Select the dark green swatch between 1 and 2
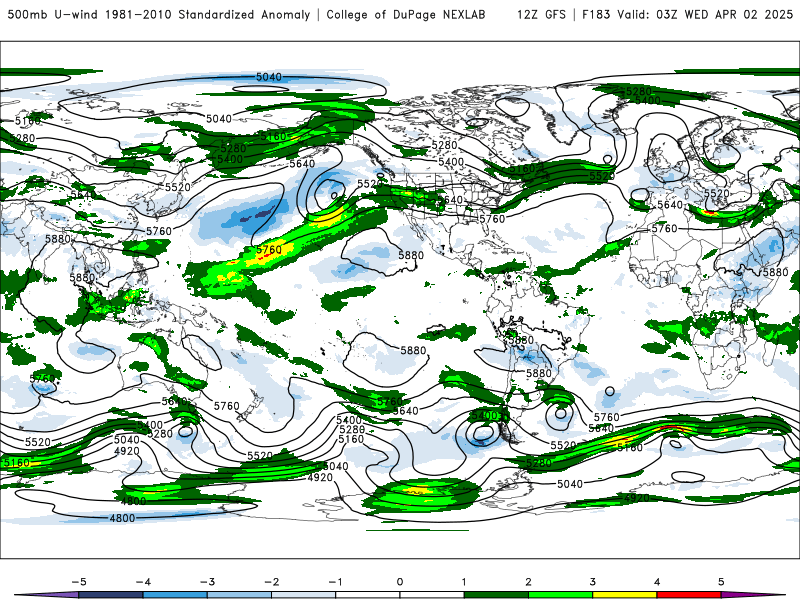The image size is (800, 600). point(496,595)
